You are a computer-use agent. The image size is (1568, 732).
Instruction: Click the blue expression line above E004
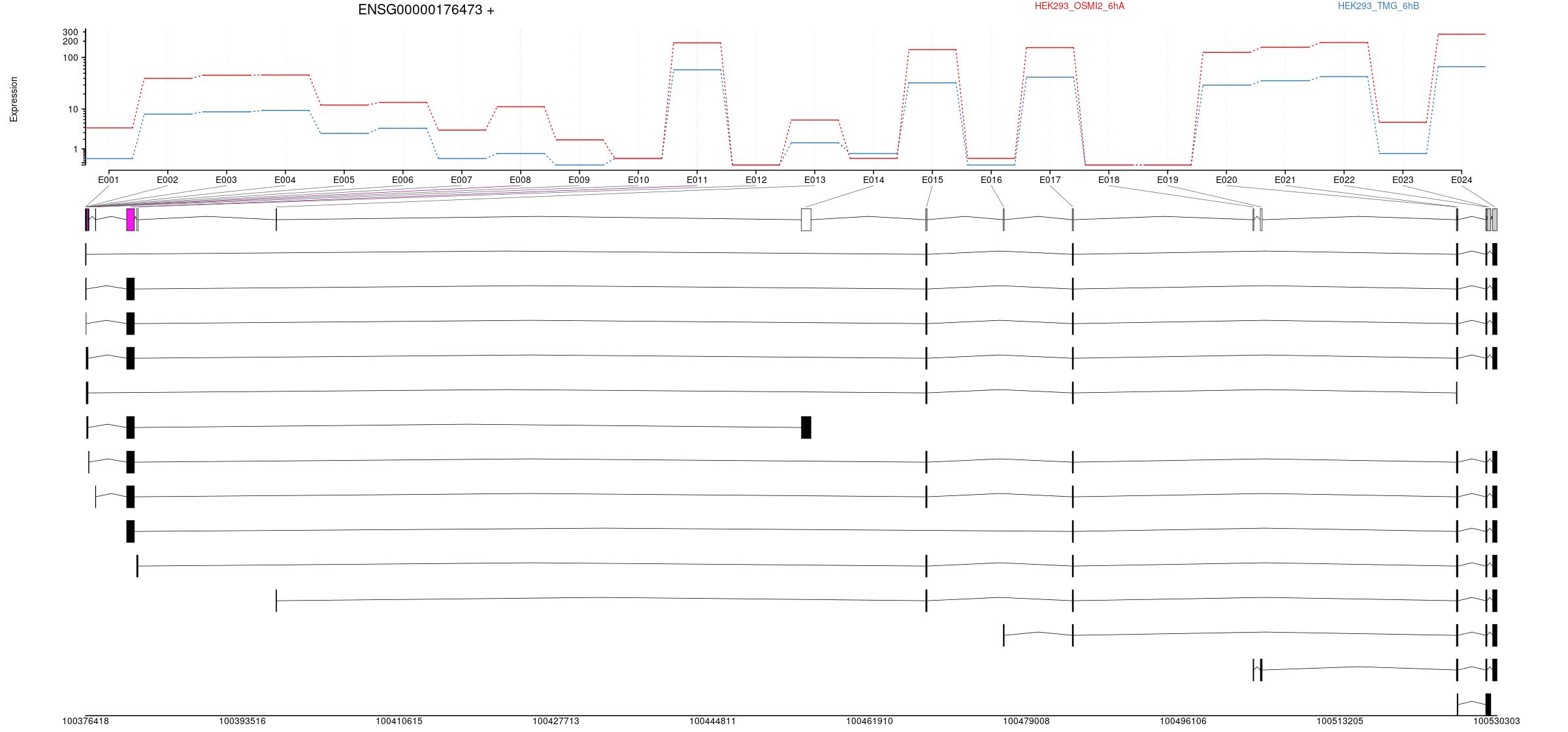[x=285, y=110]
